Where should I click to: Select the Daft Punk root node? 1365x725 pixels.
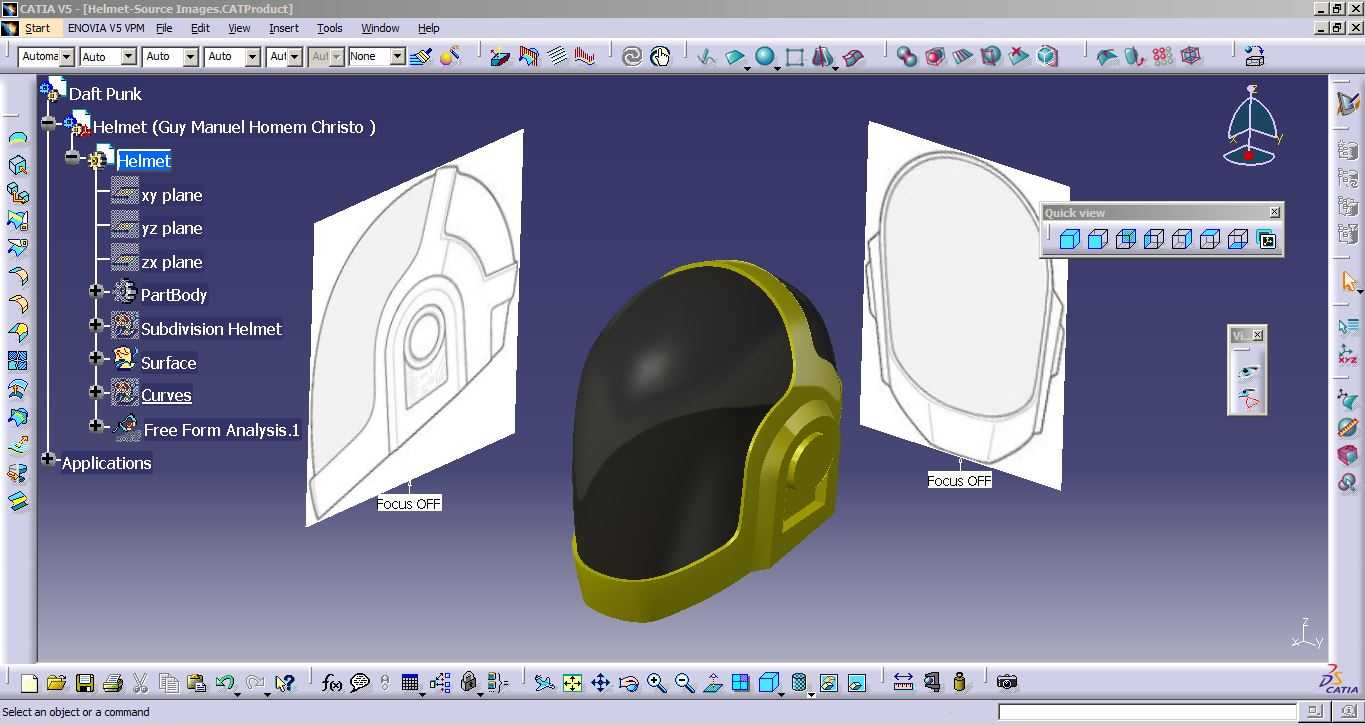(105, 94)
